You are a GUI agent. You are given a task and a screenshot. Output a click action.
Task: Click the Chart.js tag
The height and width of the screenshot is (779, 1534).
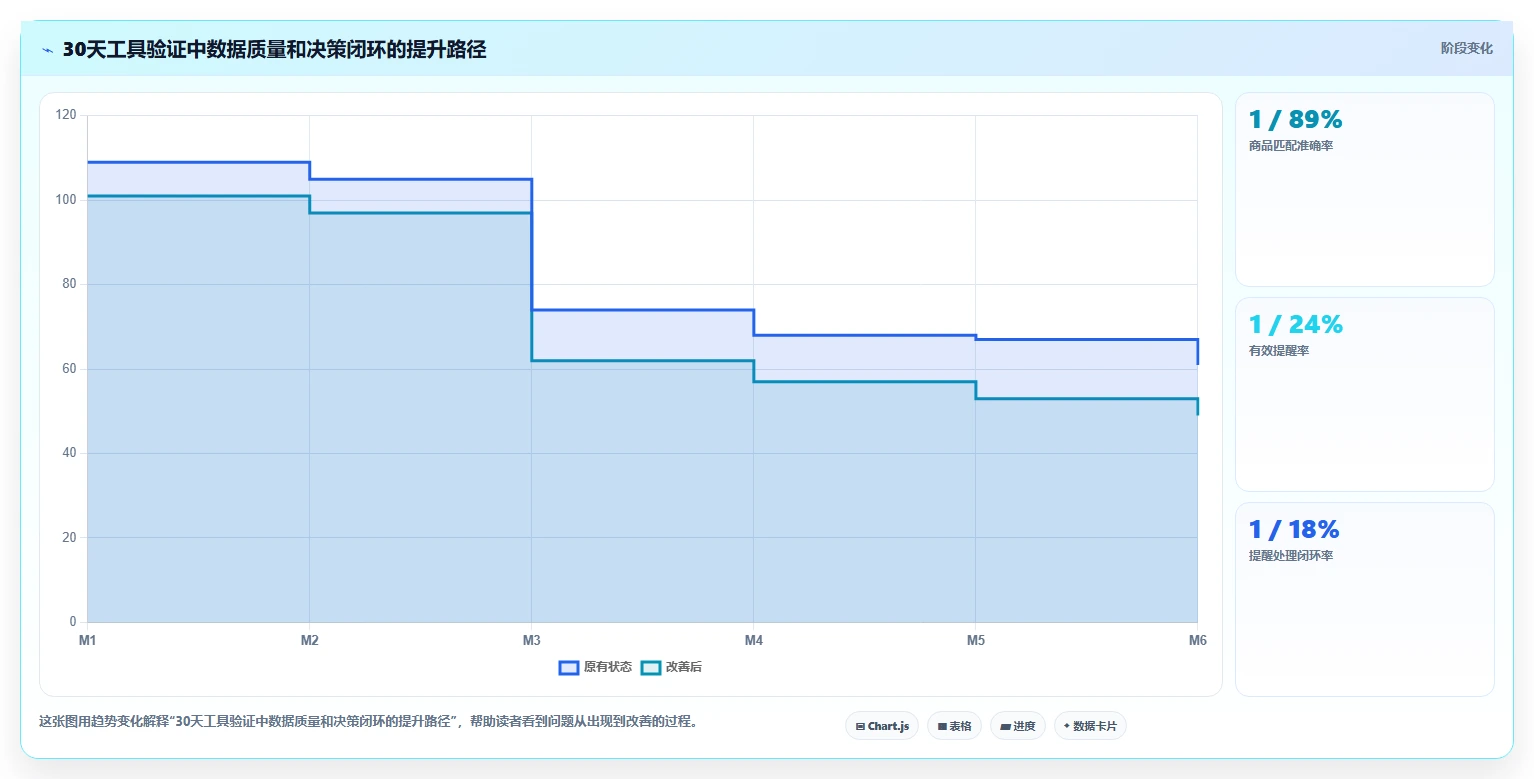[x=882, y=726]
